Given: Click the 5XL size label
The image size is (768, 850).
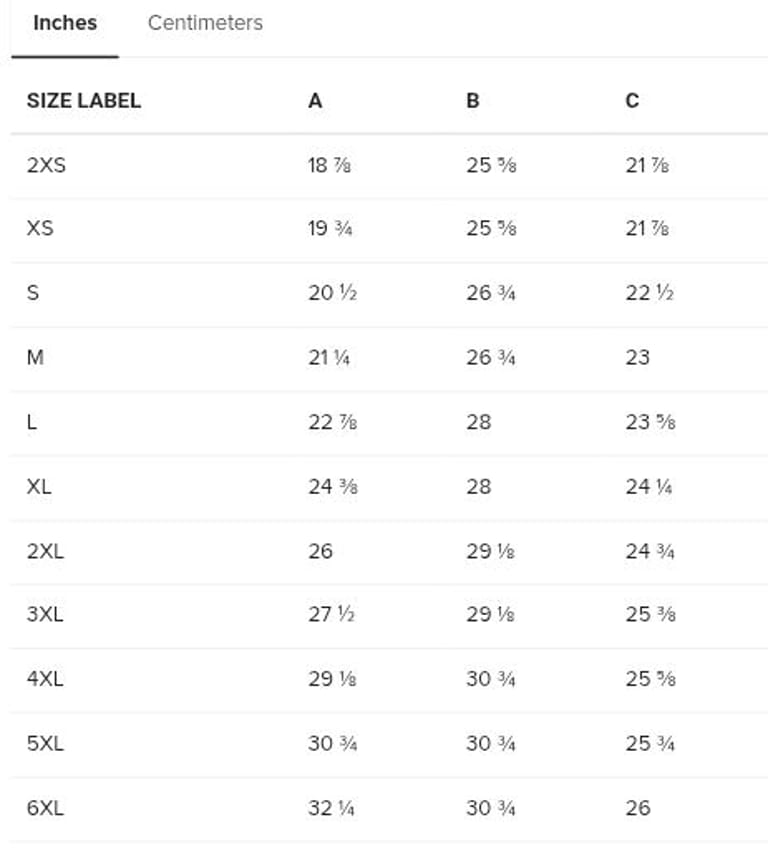Looking at the screenshot, I should (x=45, y=743).
